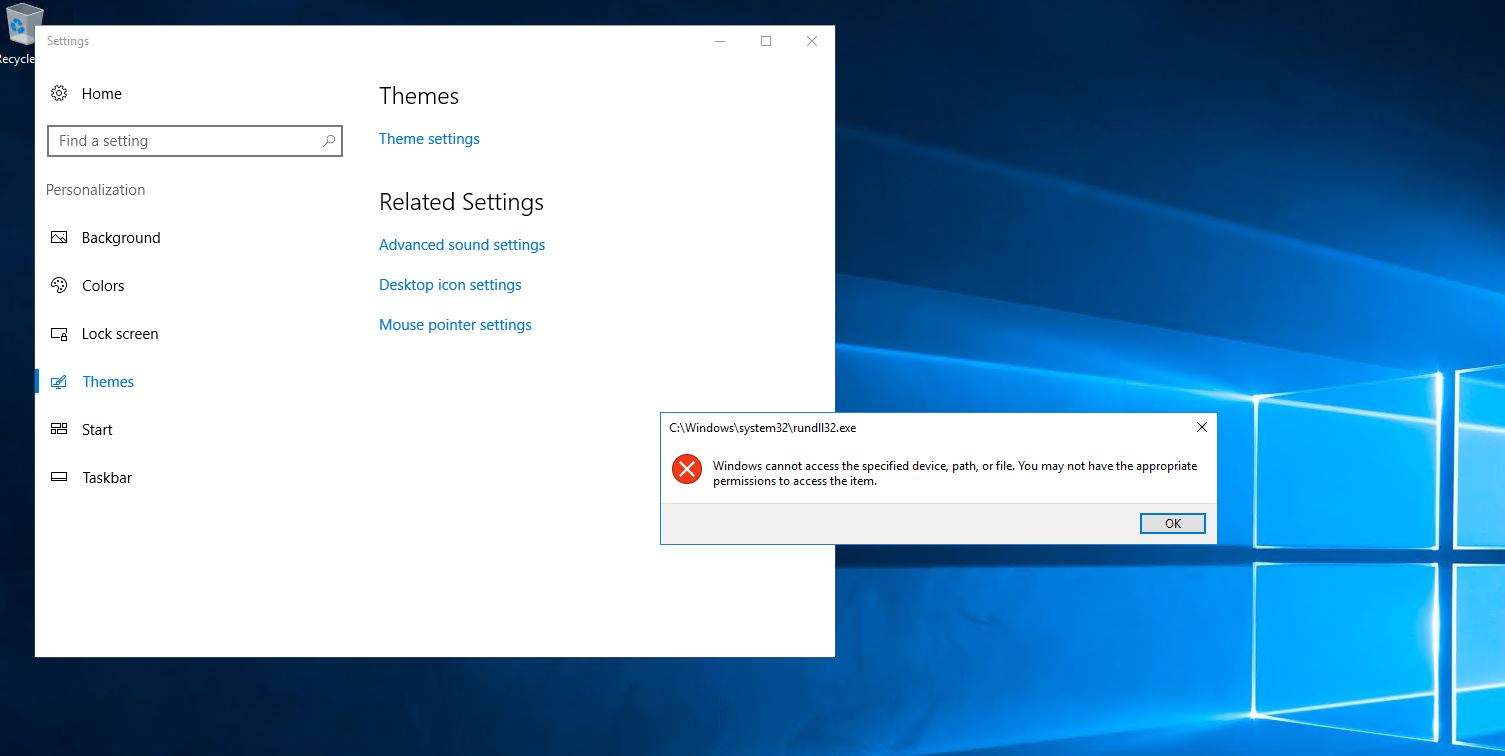1505x756 pixels.
Task: Open Theme settings
Action: coord(428,138)
